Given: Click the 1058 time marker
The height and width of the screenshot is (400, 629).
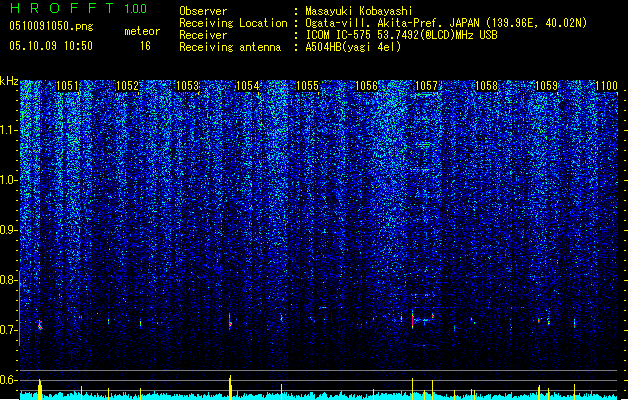Looking at the screenshot, I should point(486,86).
